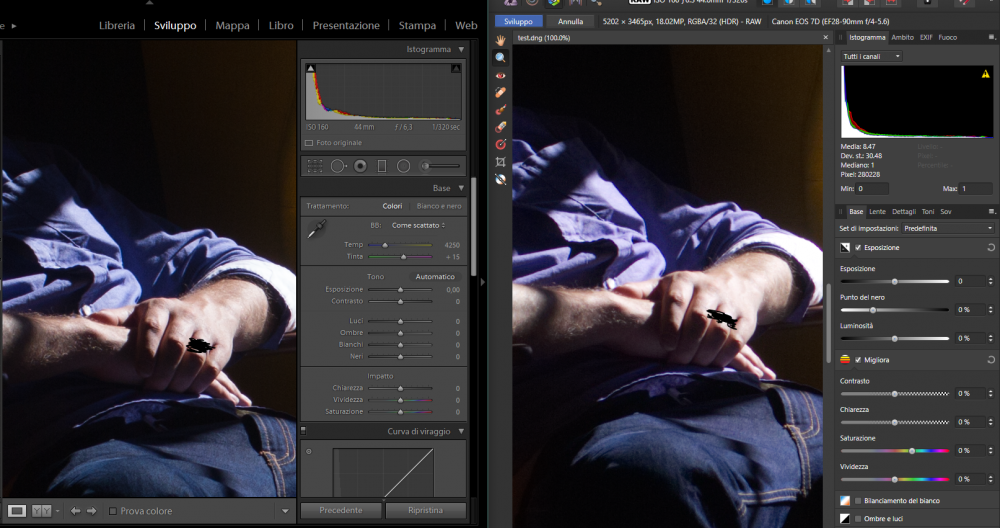Screen dimensions: 1000x528
Task: Click the blue Sviluppo button
Action: click(x=519, y=21)
